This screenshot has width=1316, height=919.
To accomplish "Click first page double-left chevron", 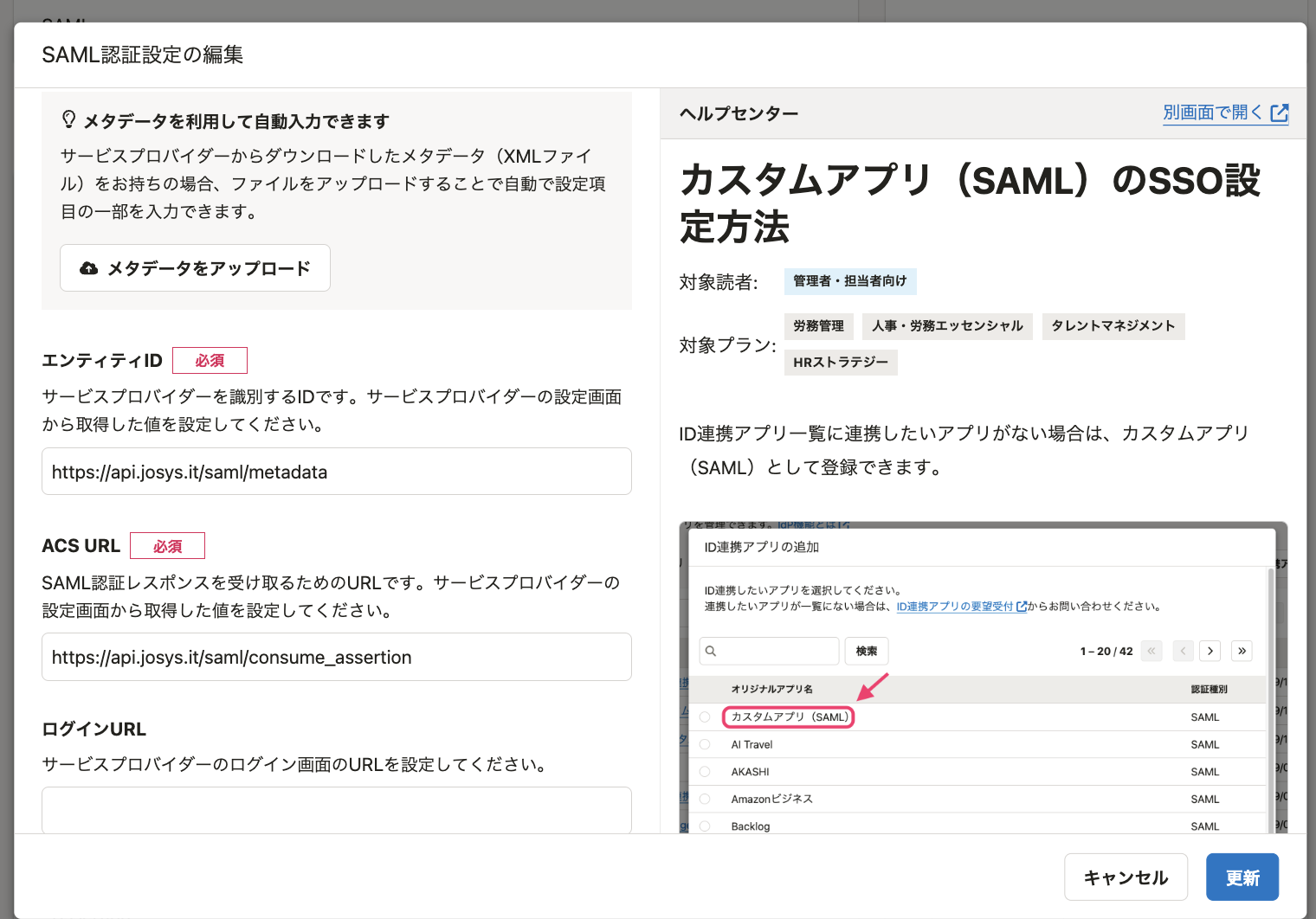I will pos(1151,651).
